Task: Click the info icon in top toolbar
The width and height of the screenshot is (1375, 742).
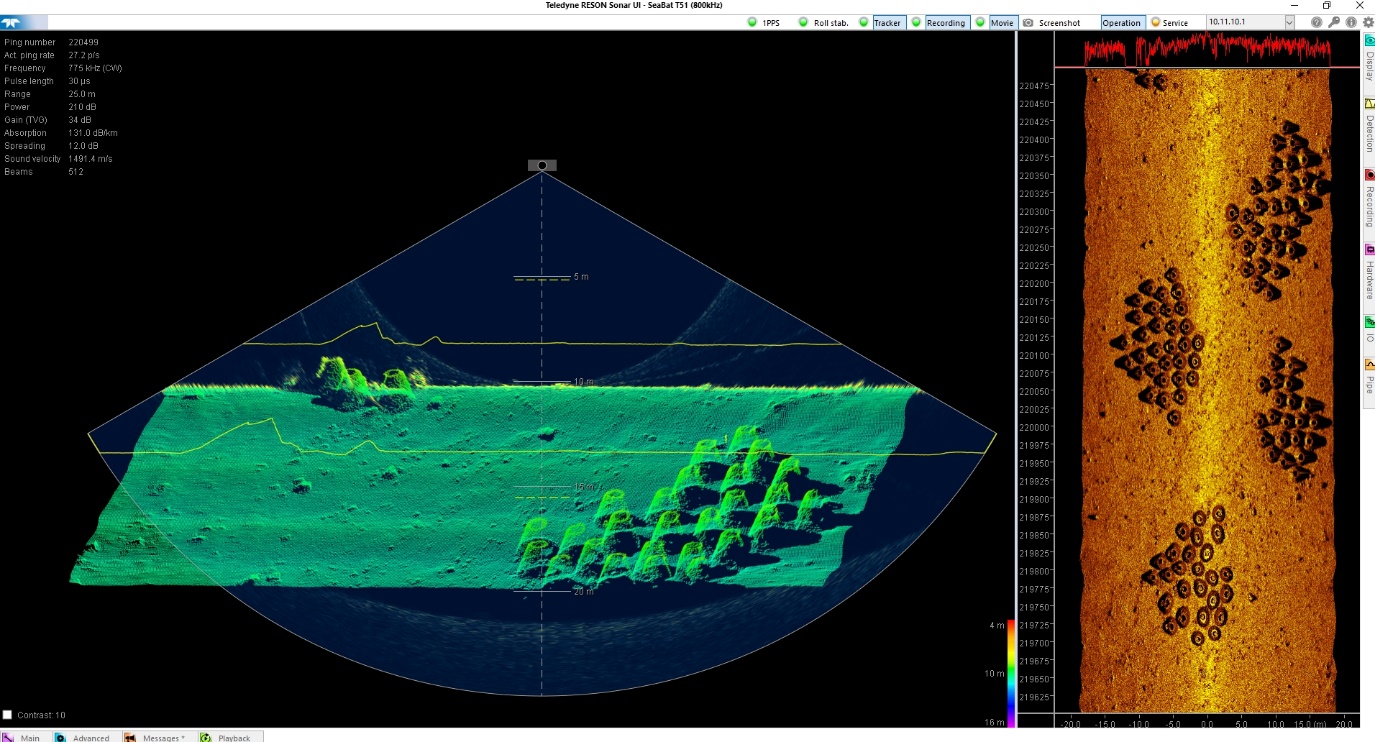Action: 1350,22
